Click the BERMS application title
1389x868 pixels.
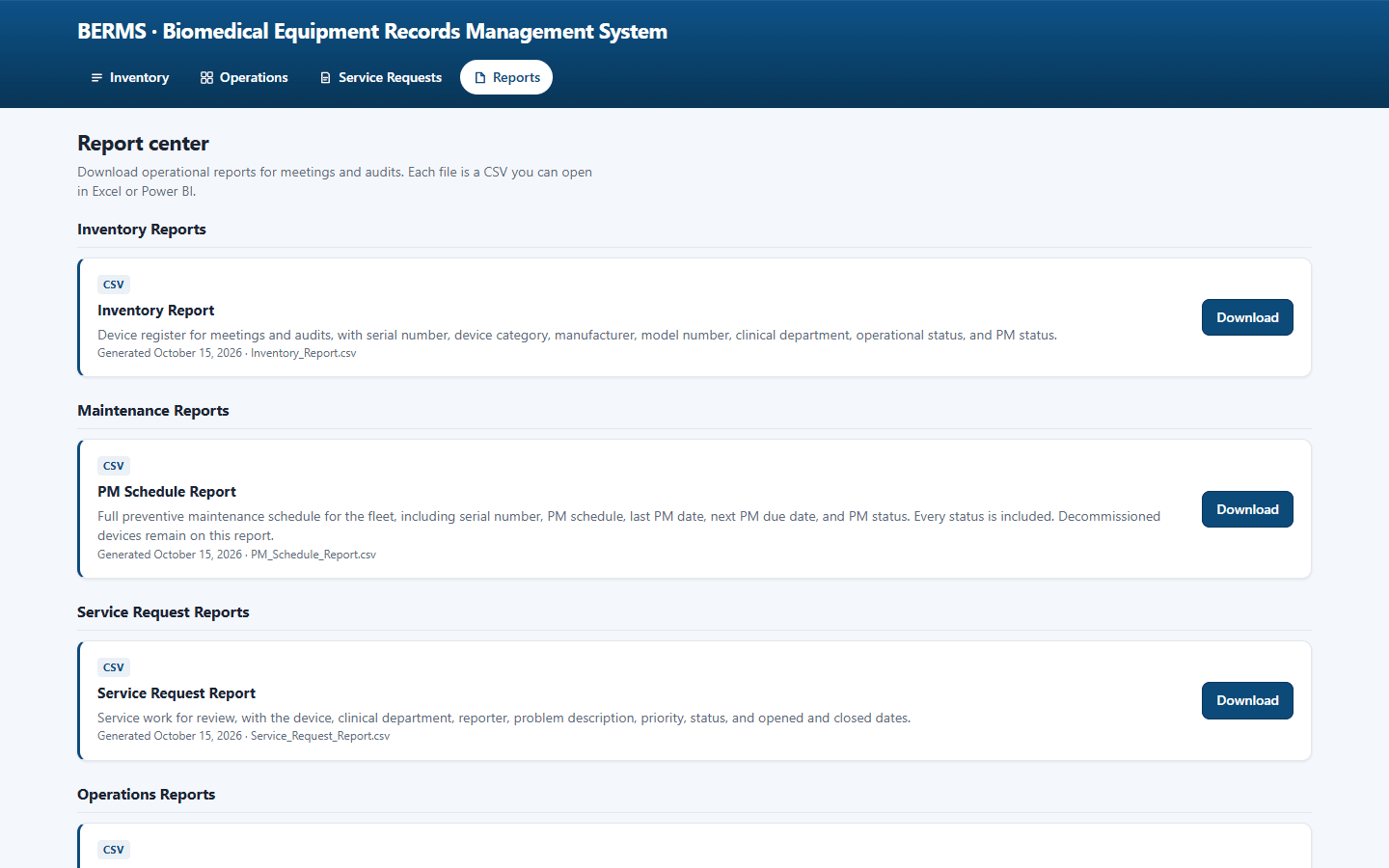tap(372, 31)
